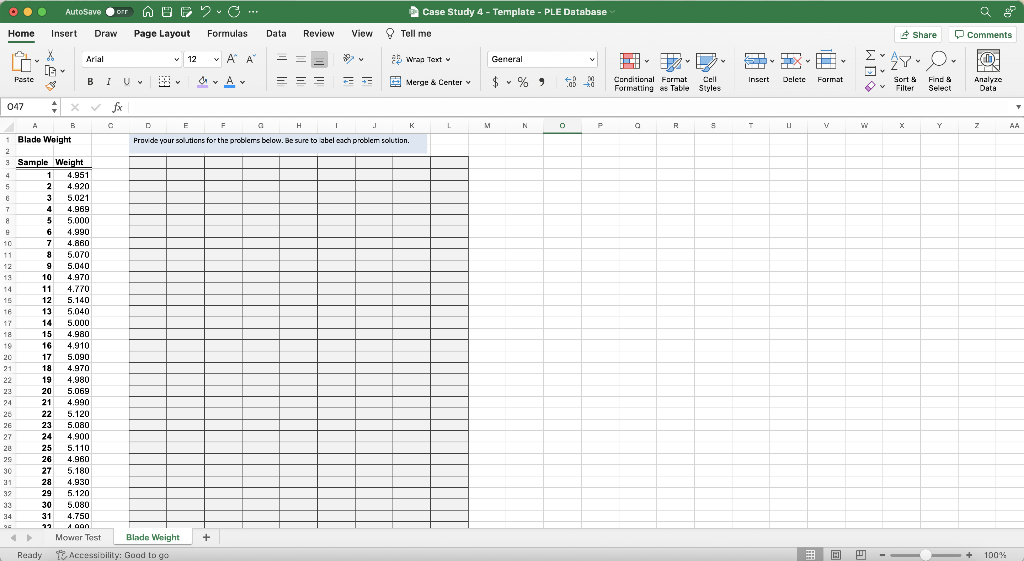Increase decimal places
This screenshot has width=1024, height=561.
570,82
